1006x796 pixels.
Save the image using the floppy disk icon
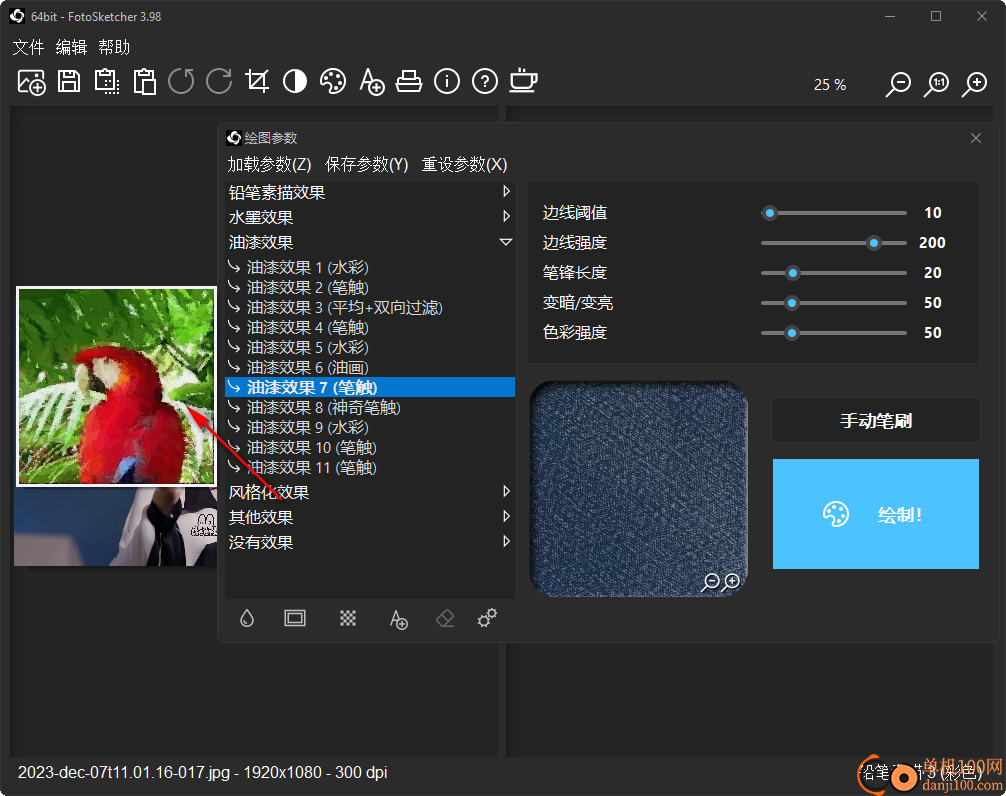69,81
